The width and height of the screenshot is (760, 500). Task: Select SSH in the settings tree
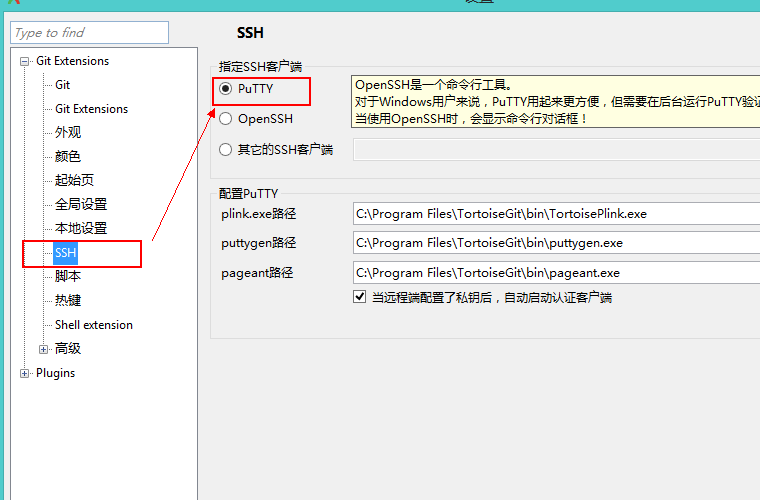65,253
